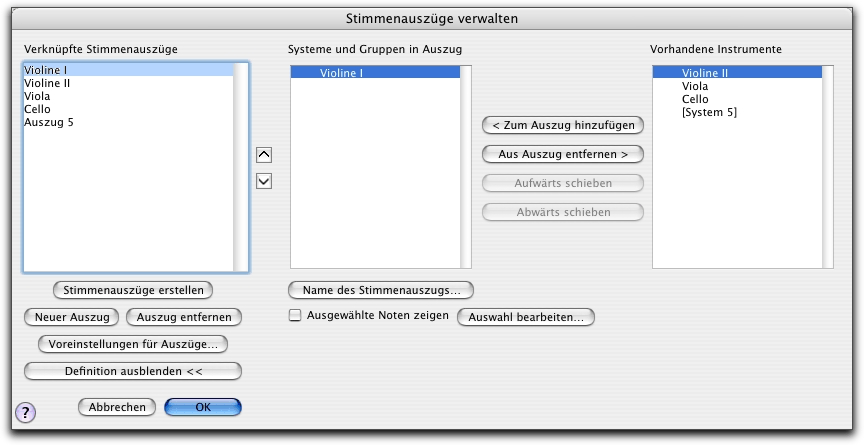Open Name des Stimmenauszugs dialog
Viewport: 864px width, 445px height.
(x=381, y=290)
